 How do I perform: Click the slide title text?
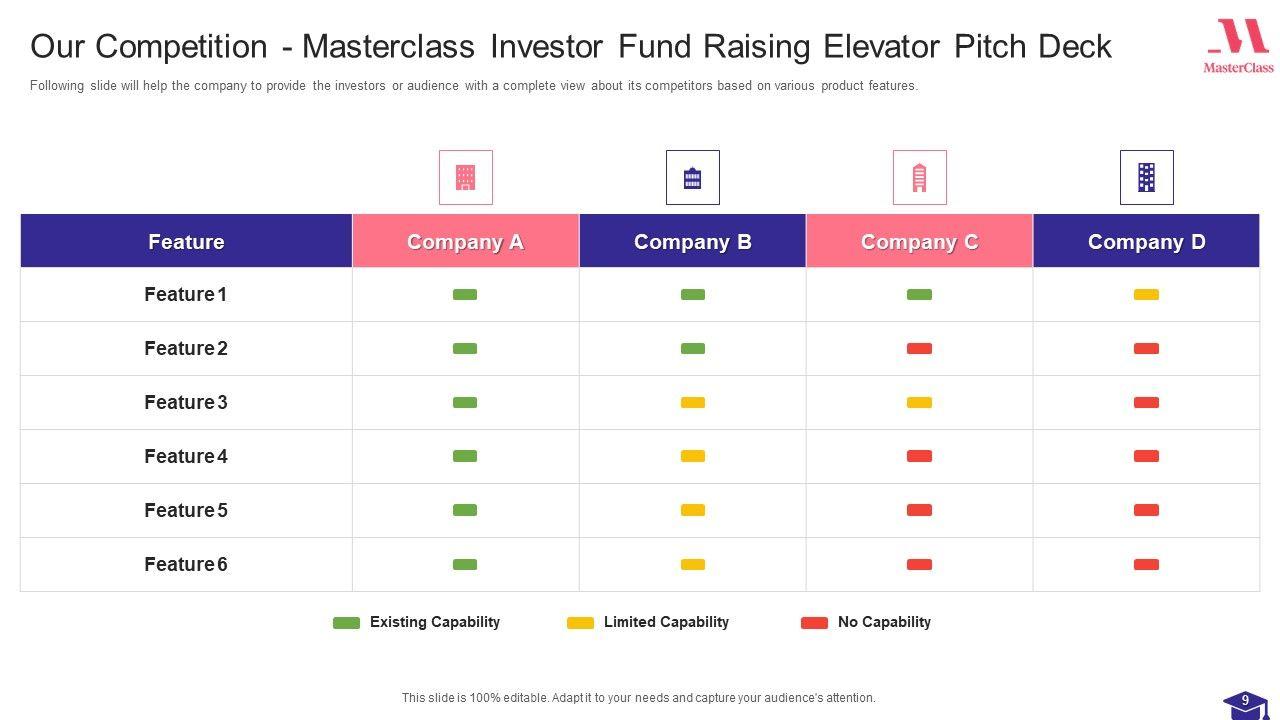pos(570,46)
